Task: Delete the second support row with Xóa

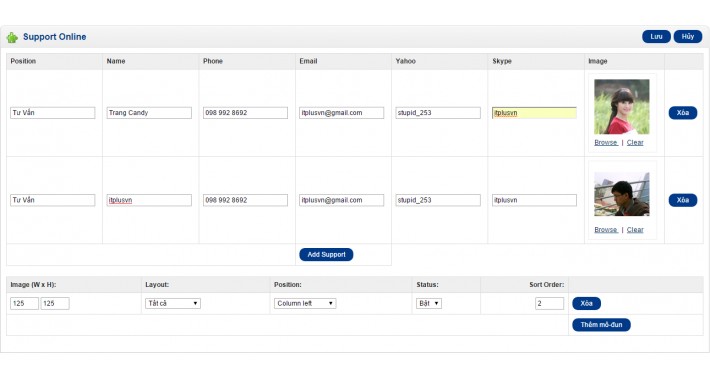Action: point(682,200)
